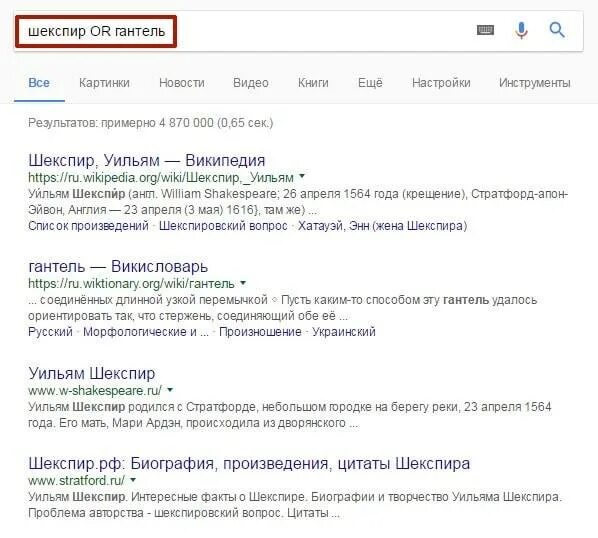The height and width of the screenshot is (538, 598).
Task: Click URL text https://ru.wikipedia.org/wiki/Шекспир,_Уильям
Action: point(161,177)
